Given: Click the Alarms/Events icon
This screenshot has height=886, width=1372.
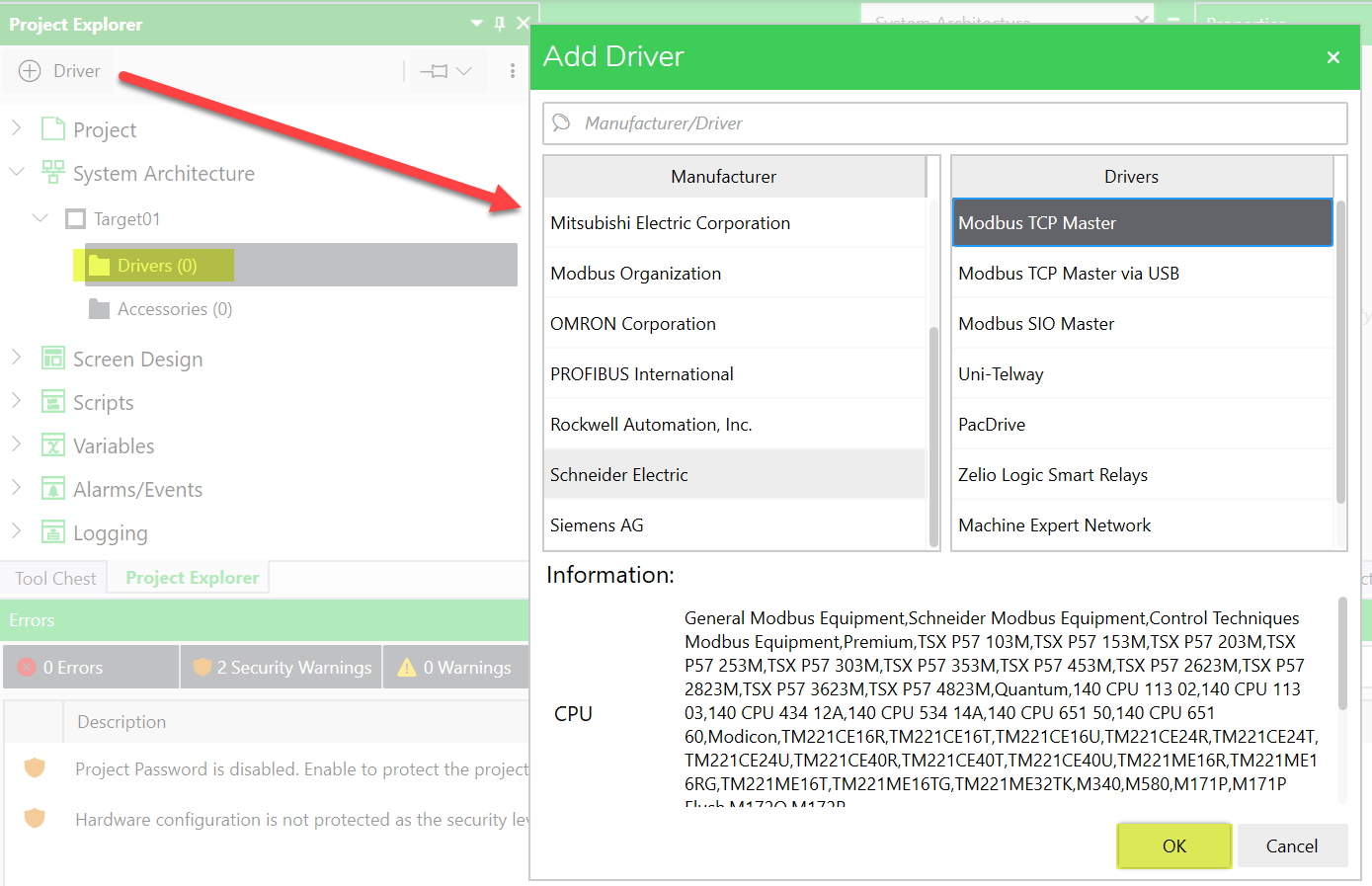Looking at the screenshot, I should 52,489.
